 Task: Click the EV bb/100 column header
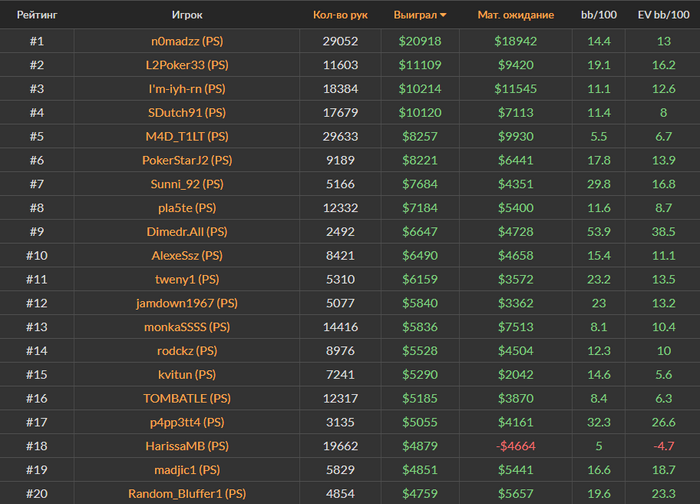(663, 16)
